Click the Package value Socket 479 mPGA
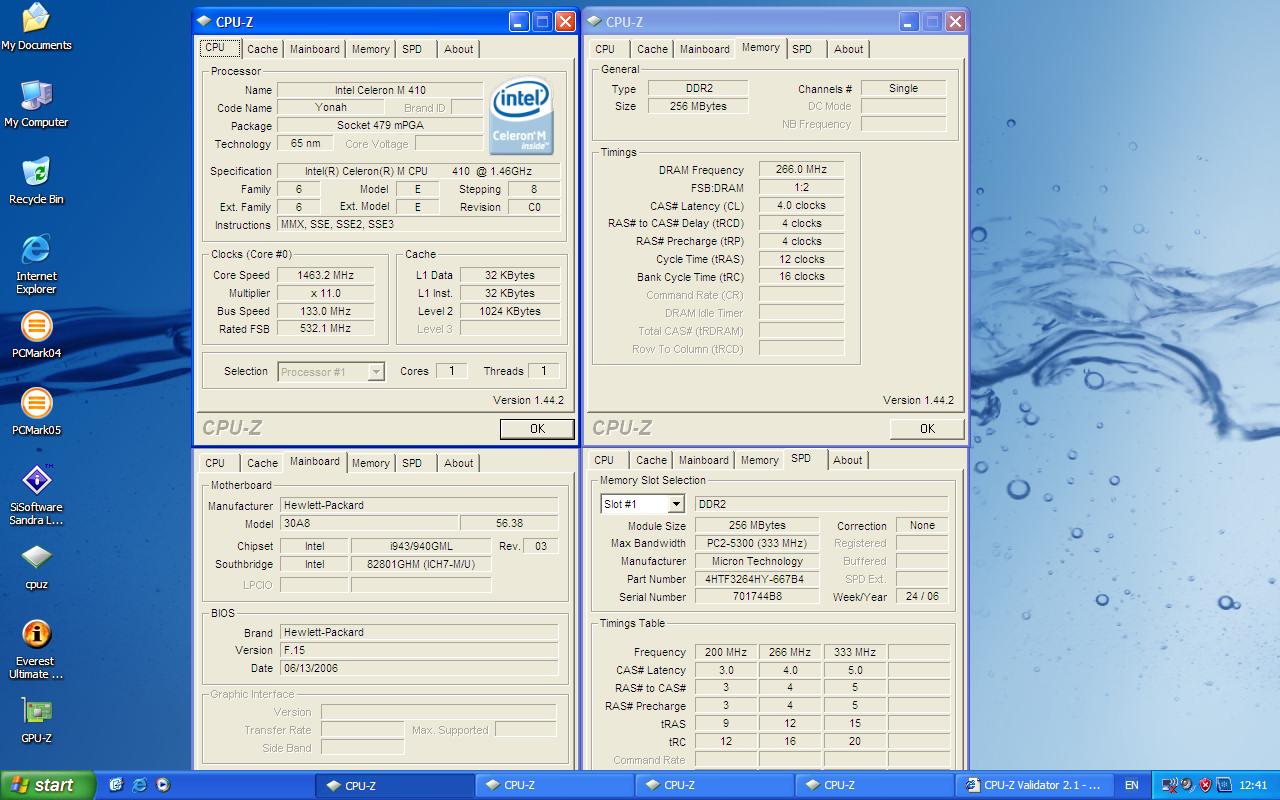This screenshot has width=1280, height=800. click(380, 126)
